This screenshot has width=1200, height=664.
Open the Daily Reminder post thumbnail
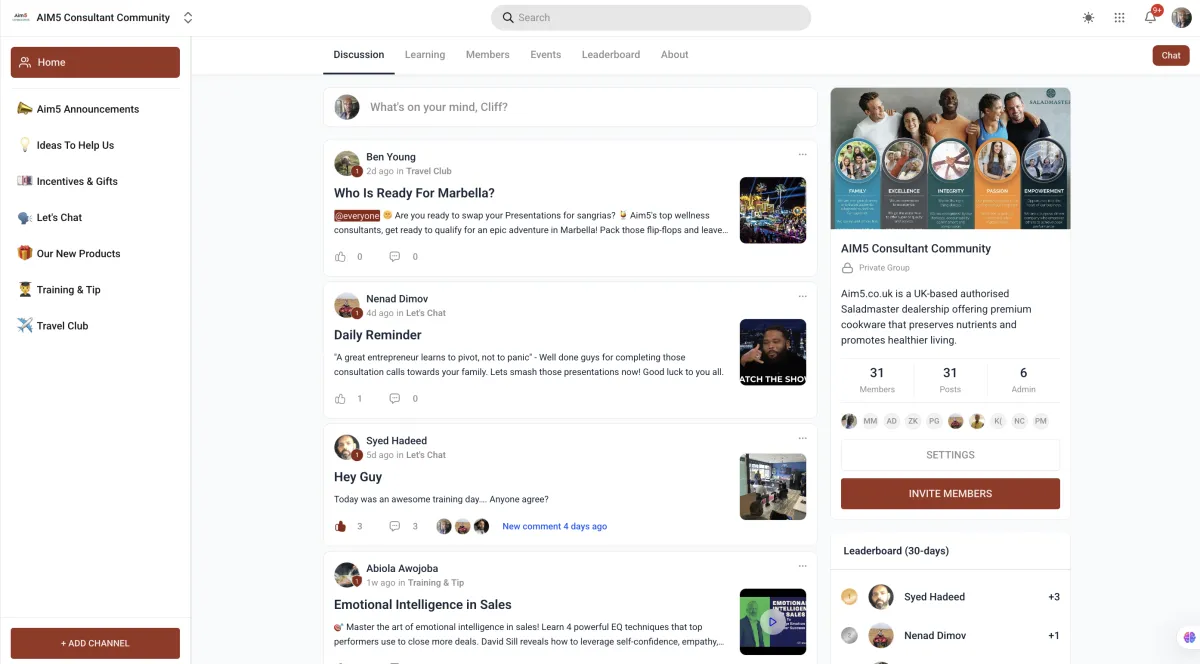coord(773,352)
